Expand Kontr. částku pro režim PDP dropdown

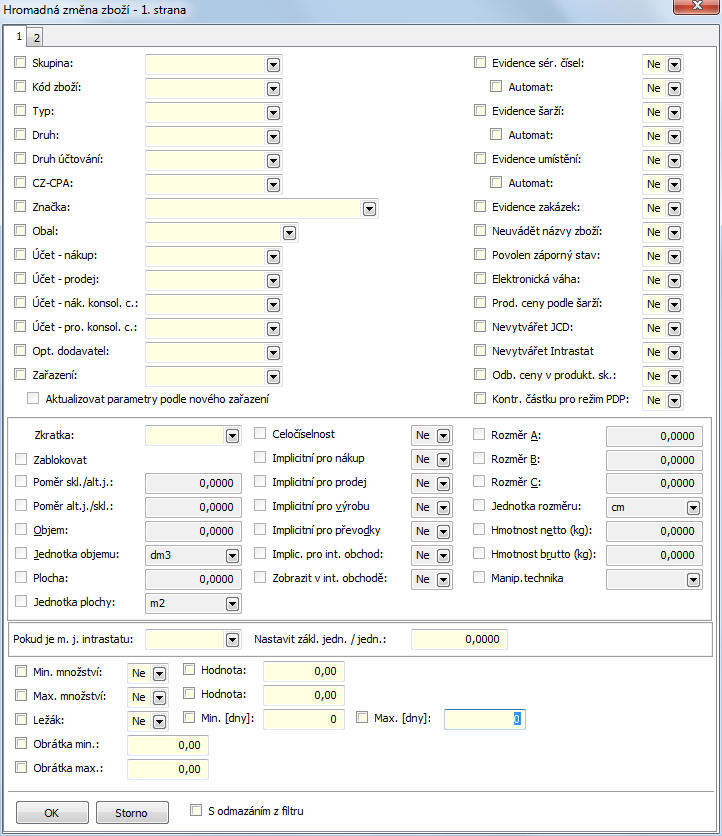[675, 400]
